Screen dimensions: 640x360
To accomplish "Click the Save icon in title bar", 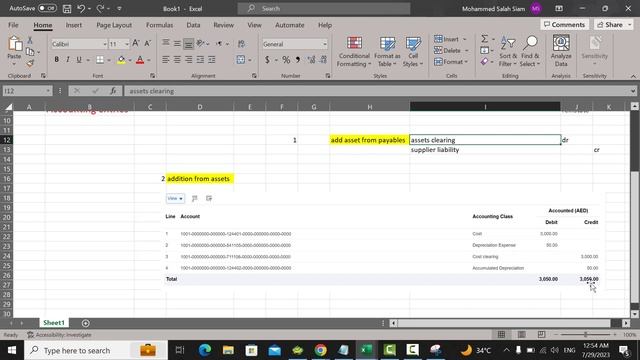I will coord(67,9).
